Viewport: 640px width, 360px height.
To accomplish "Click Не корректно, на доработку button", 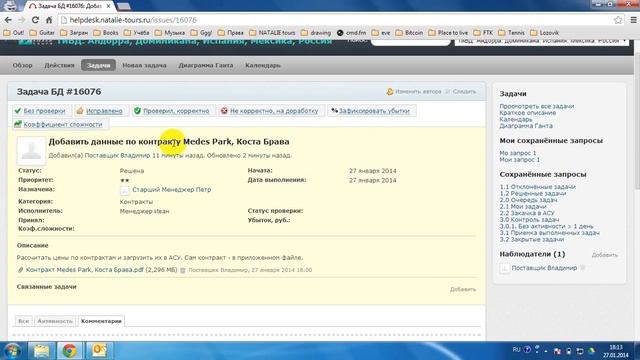I will 270,111.
